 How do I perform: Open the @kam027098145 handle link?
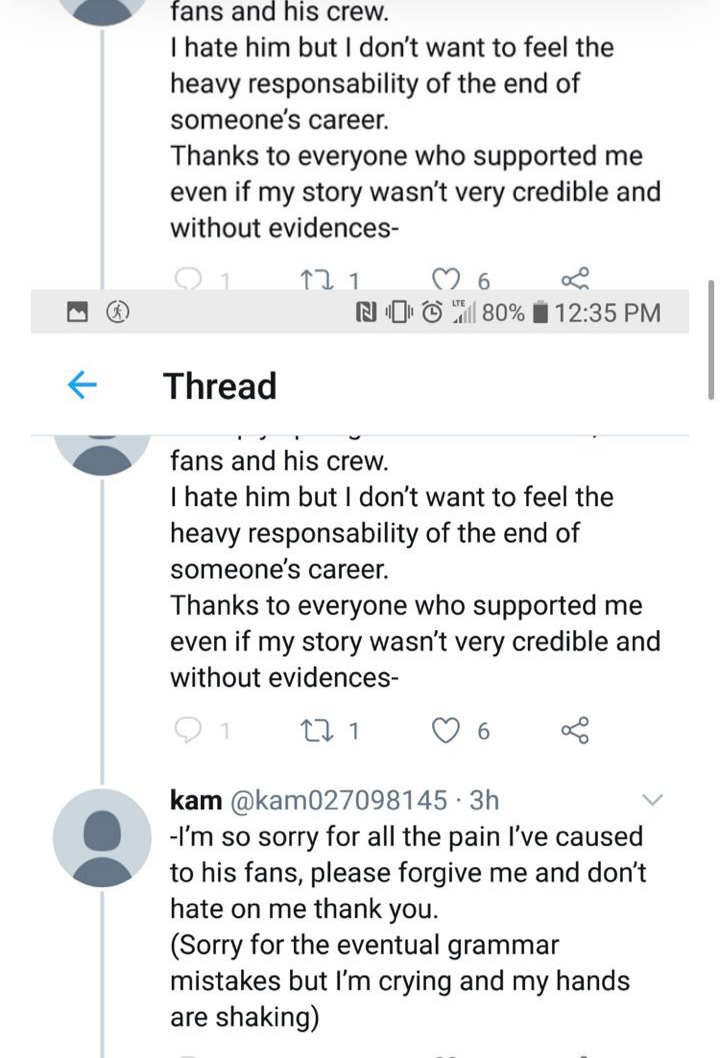pyautogui.click(x=339, y=801)
